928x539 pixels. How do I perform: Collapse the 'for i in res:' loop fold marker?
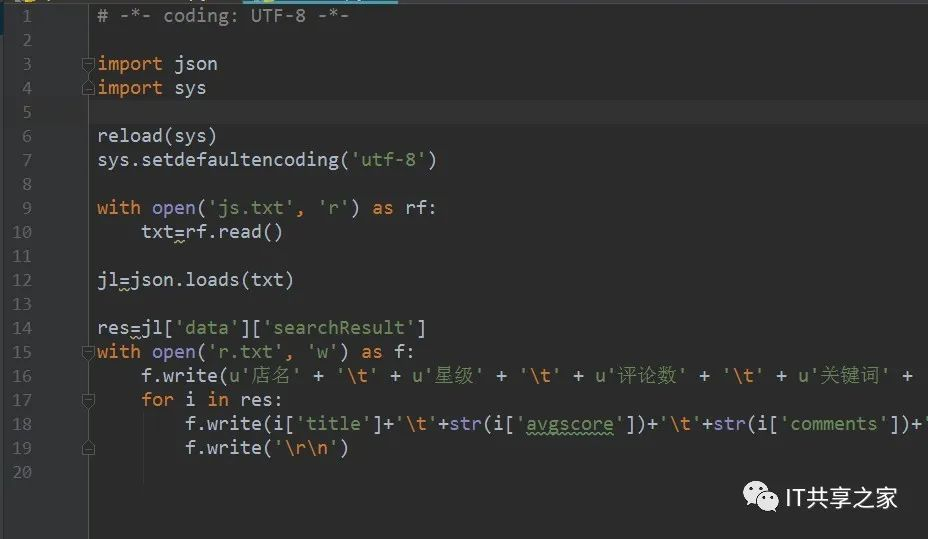click(88, 401)
